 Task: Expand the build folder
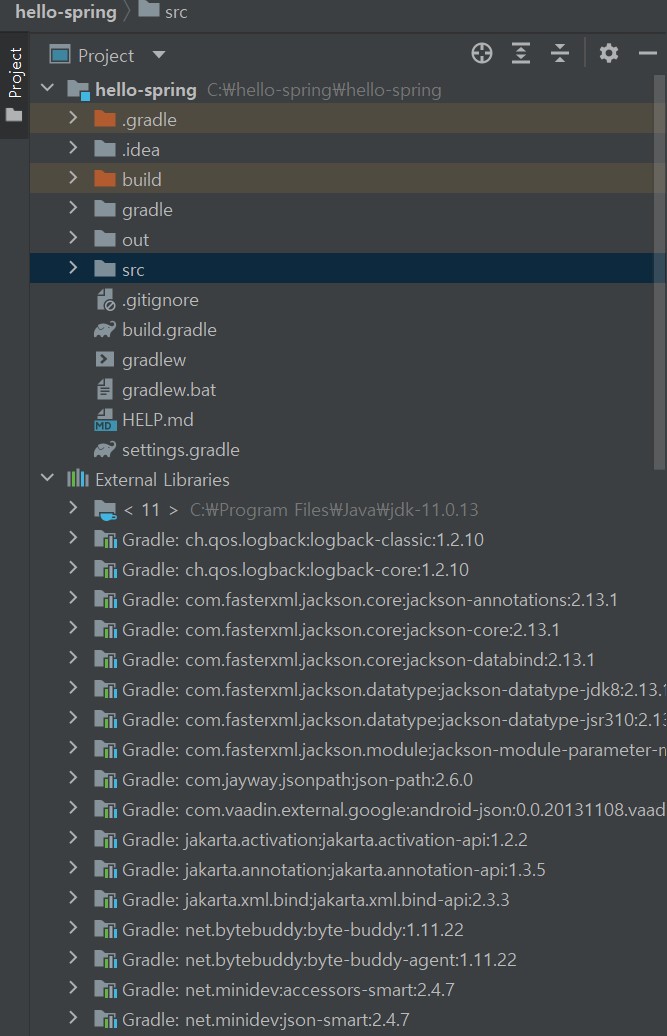click(x=73, y=178)
